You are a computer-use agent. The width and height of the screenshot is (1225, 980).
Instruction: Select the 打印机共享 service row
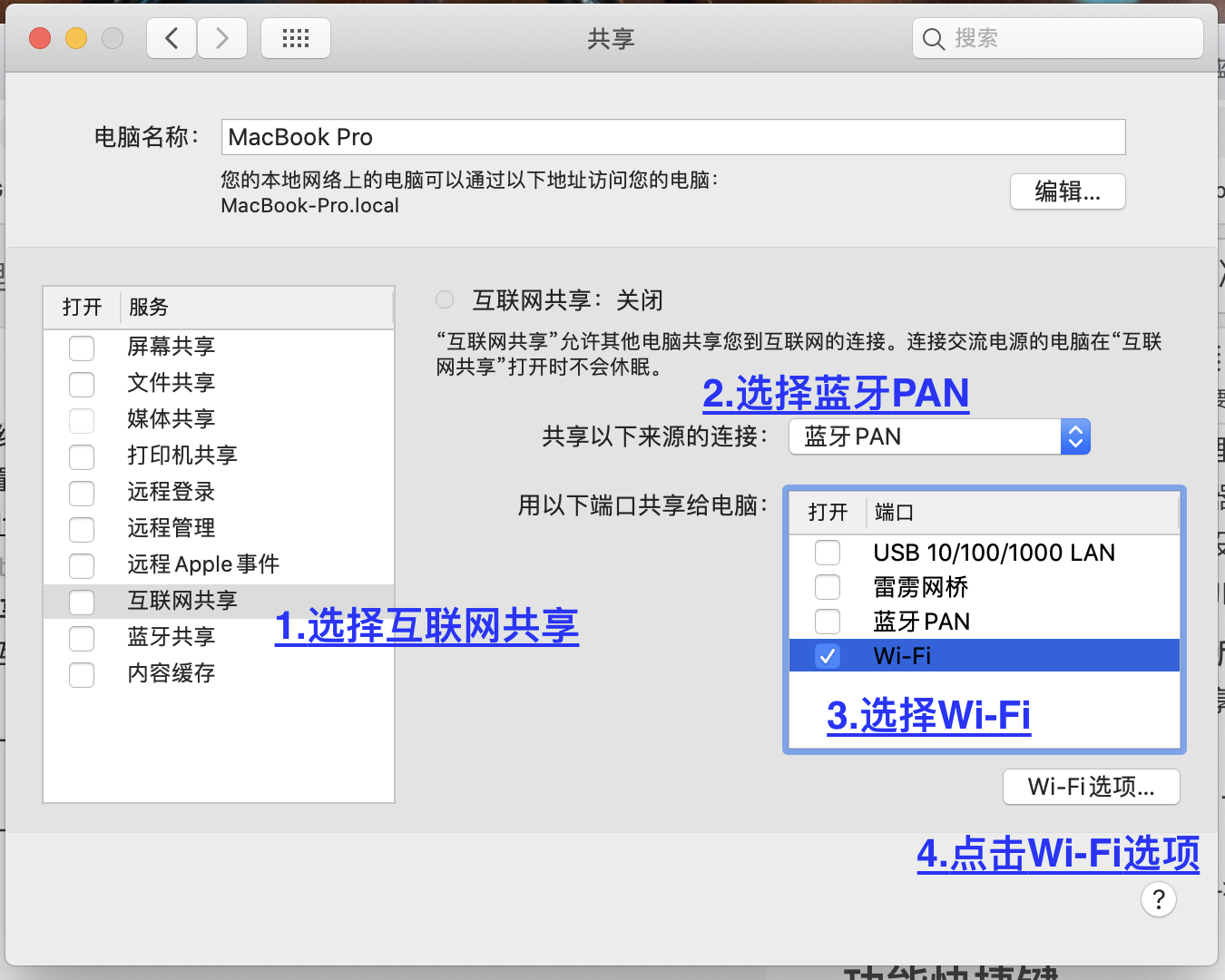point(219,456)
